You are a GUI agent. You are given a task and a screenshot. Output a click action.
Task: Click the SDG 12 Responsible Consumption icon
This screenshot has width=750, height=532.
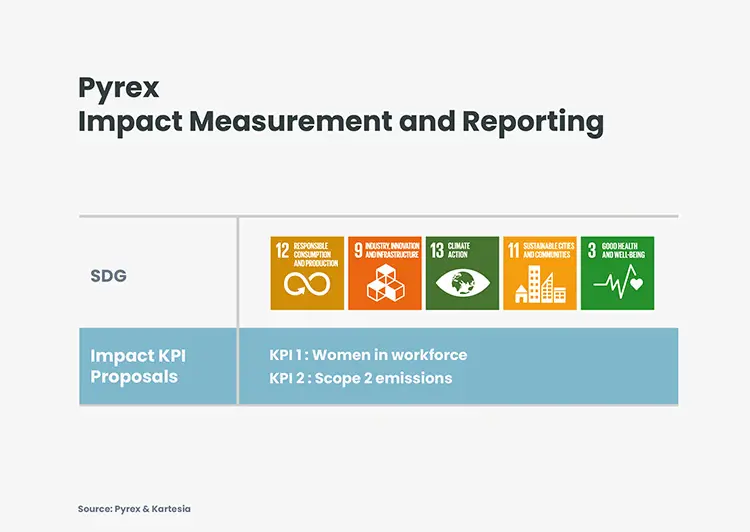307,273
